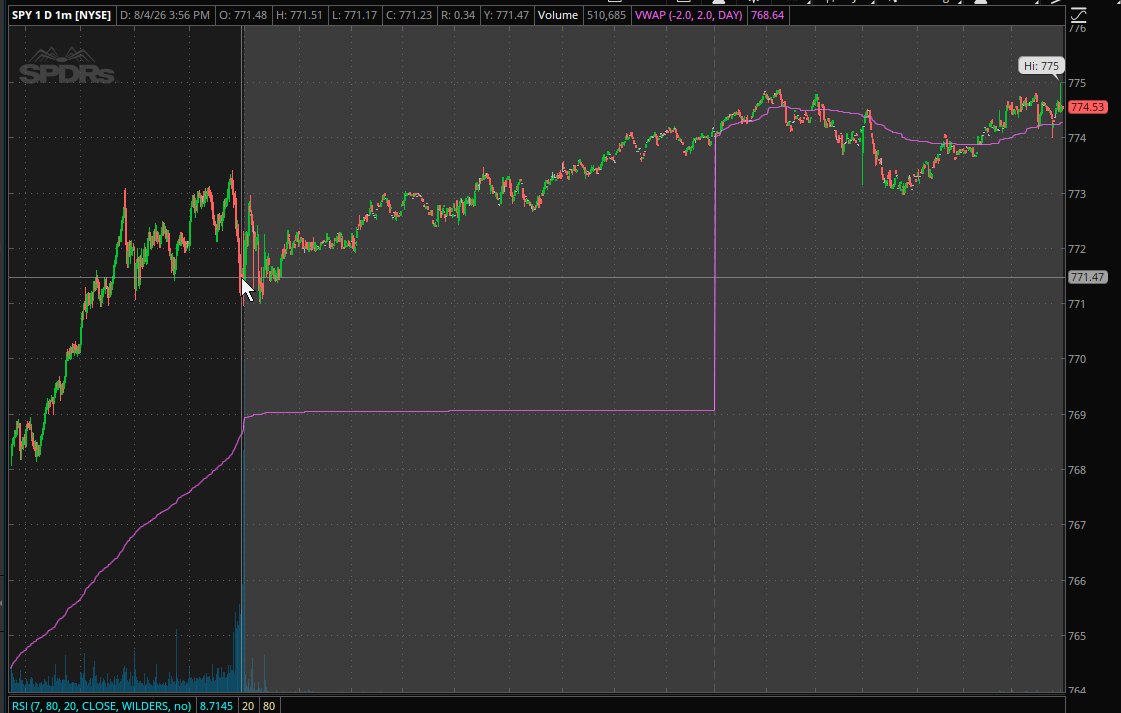This screenshot has width=1121, height=713.
Task: Select the Volume study label
Action: pos(558,15)
